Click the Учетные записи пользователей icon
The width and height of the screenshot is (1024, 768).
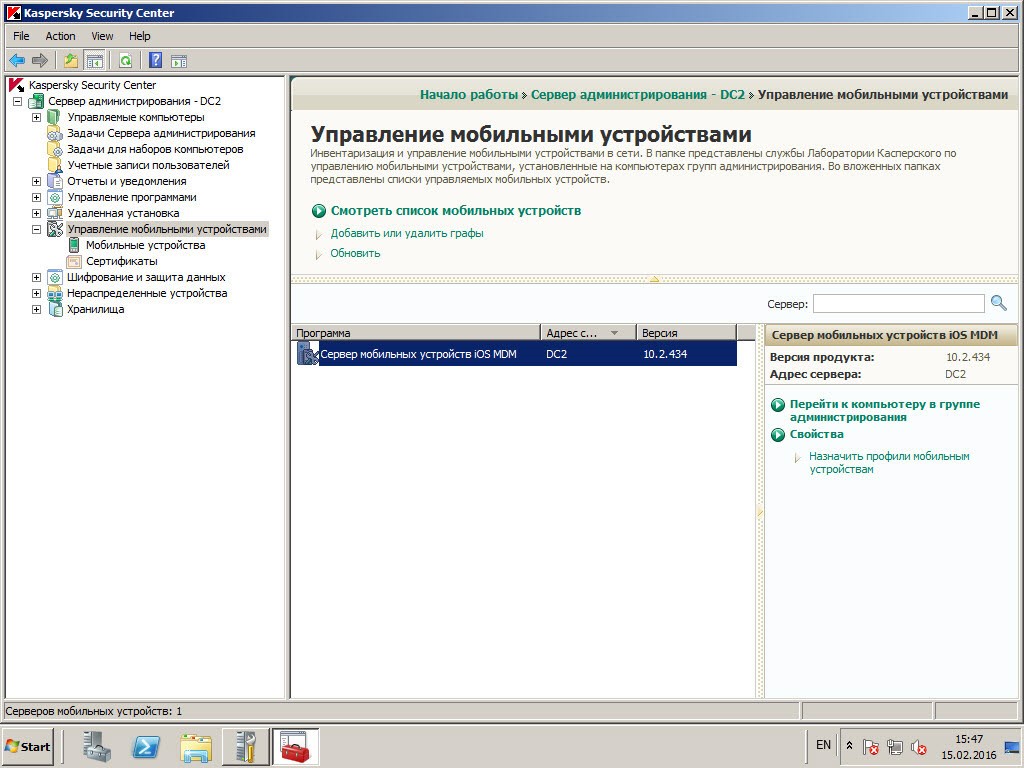coord(55,165)
